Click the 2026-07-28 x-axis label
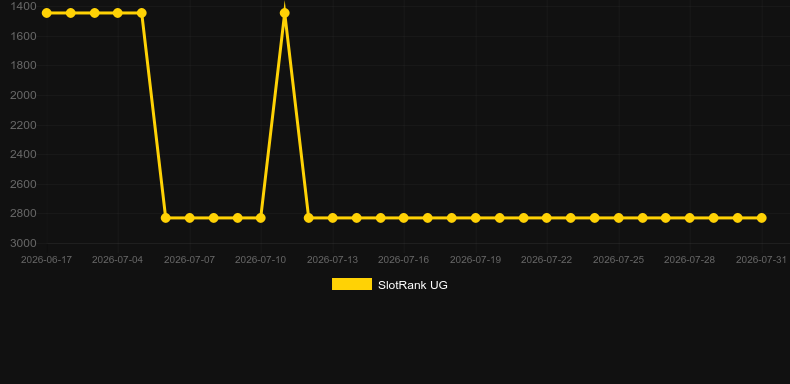Image resolution: width=790 pixels, height=384 pixels. pyautogui.click(x=690, y=260)
